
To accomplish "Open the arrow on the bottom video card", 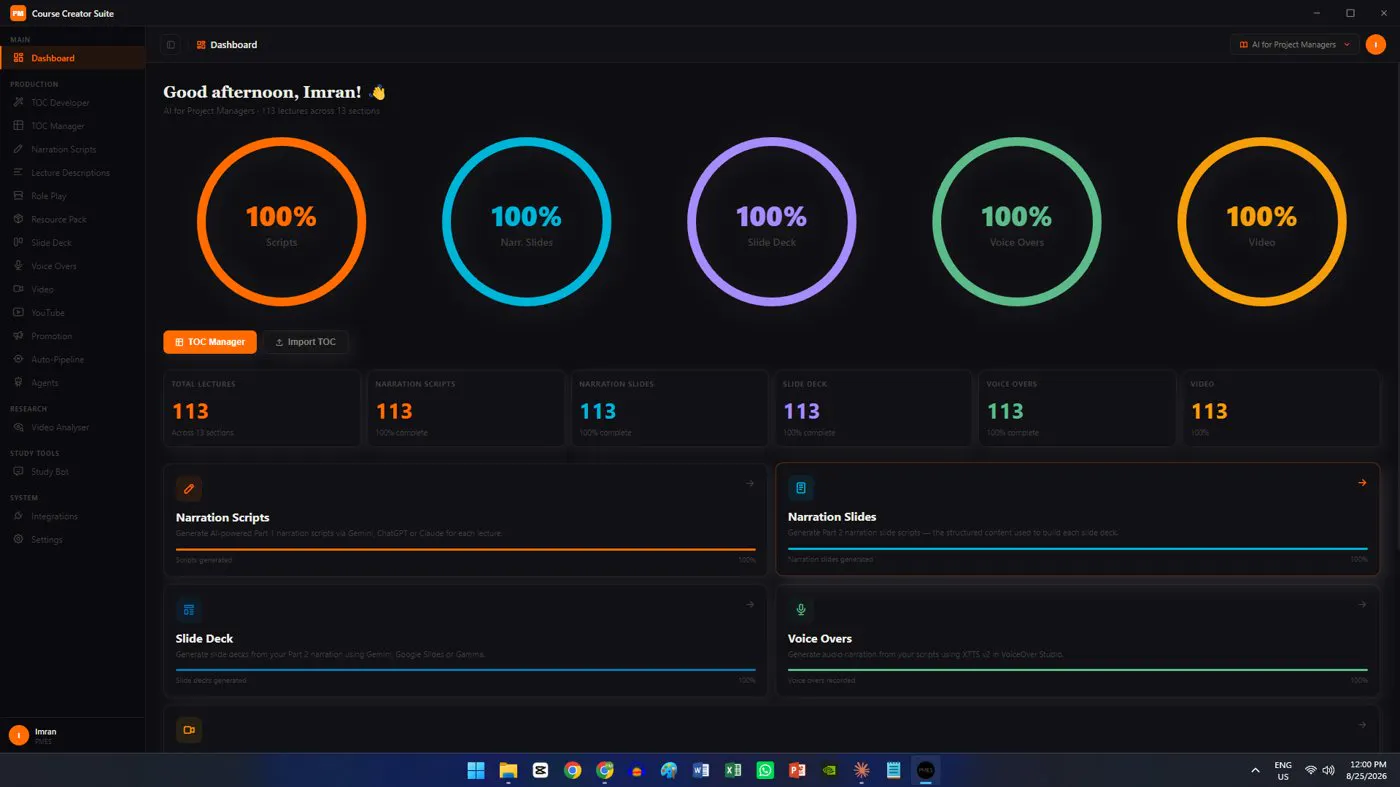I will click(x=1362, y=725).
